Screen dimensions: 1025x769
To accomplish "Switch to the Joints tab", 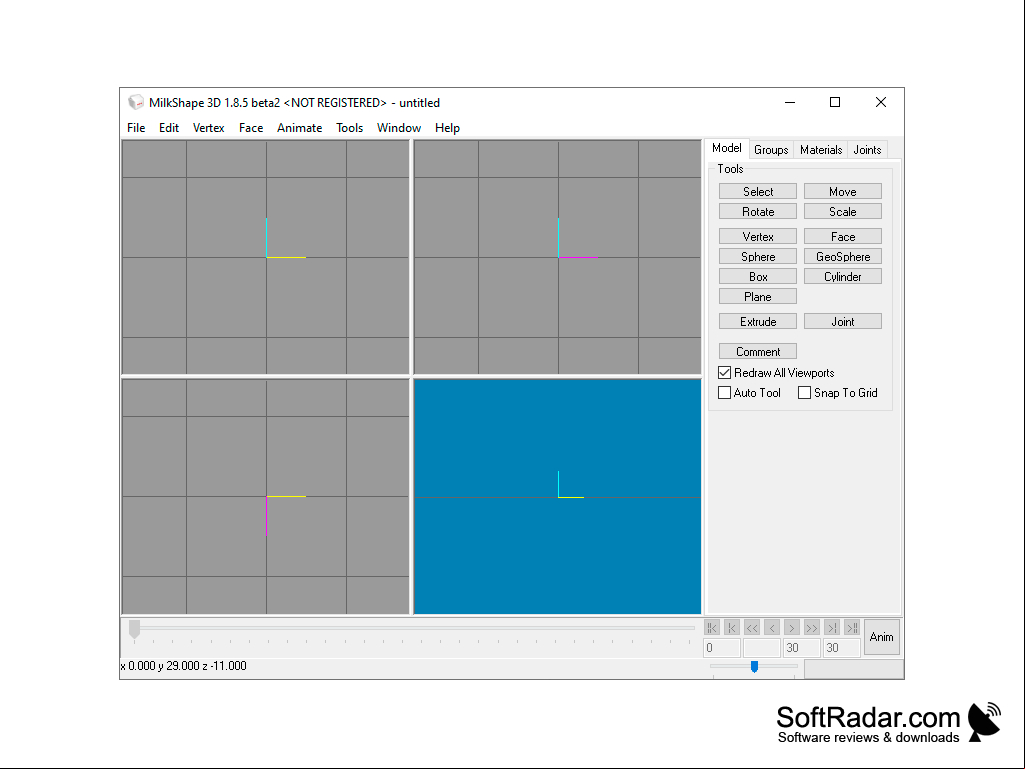I will [867, 150].
